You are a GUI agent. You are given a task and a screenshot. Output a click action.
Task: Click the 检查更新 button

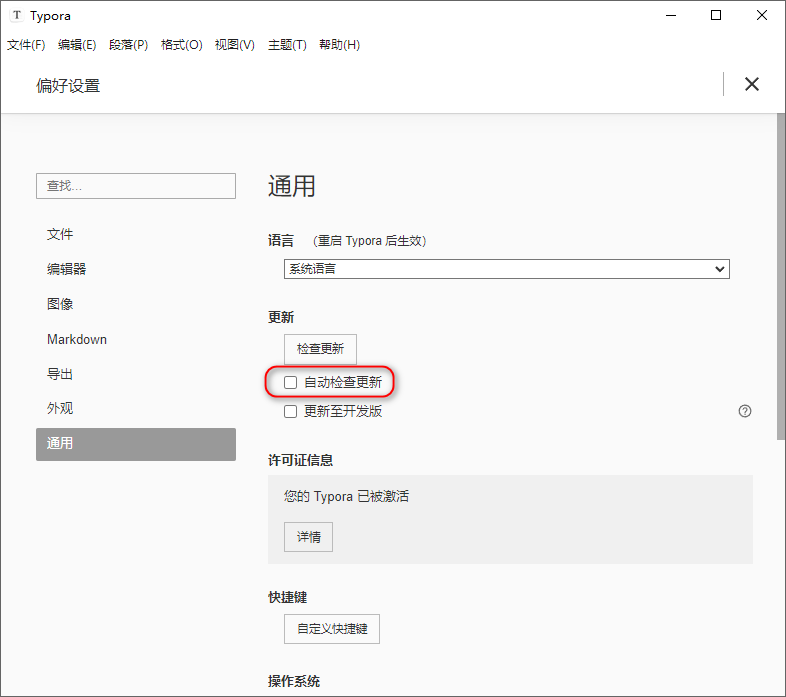coord(320,349)
